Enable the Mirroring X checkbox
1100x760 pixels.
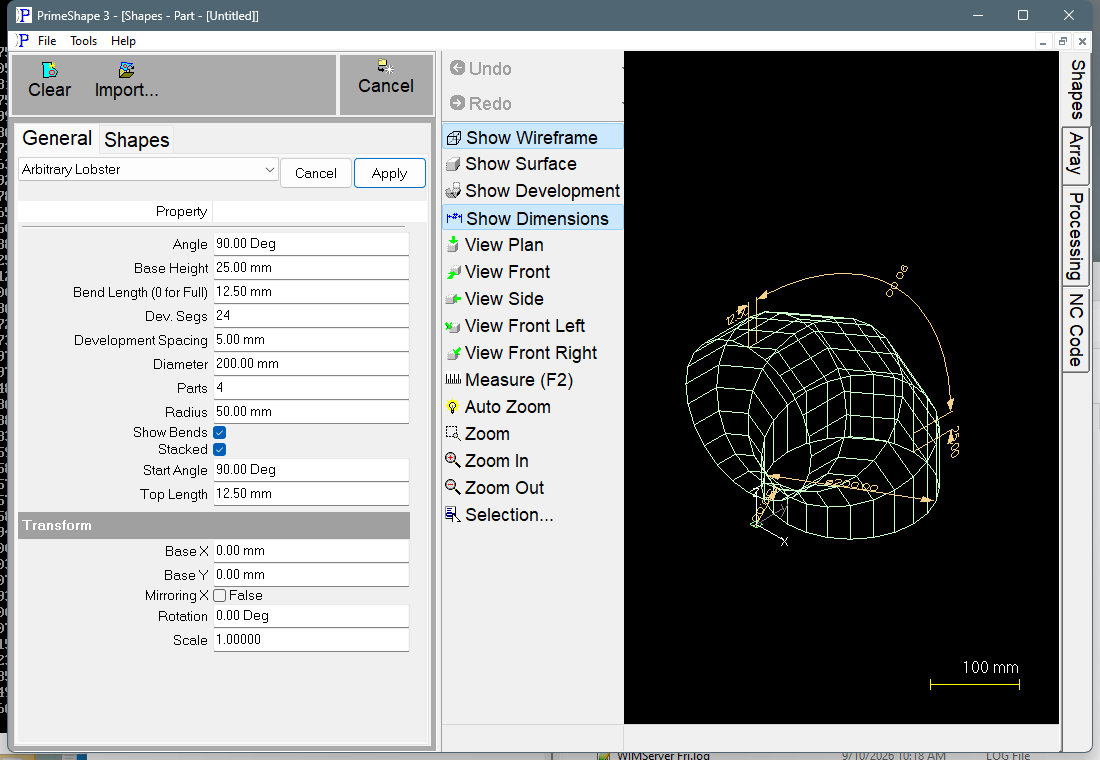[220, 595]
